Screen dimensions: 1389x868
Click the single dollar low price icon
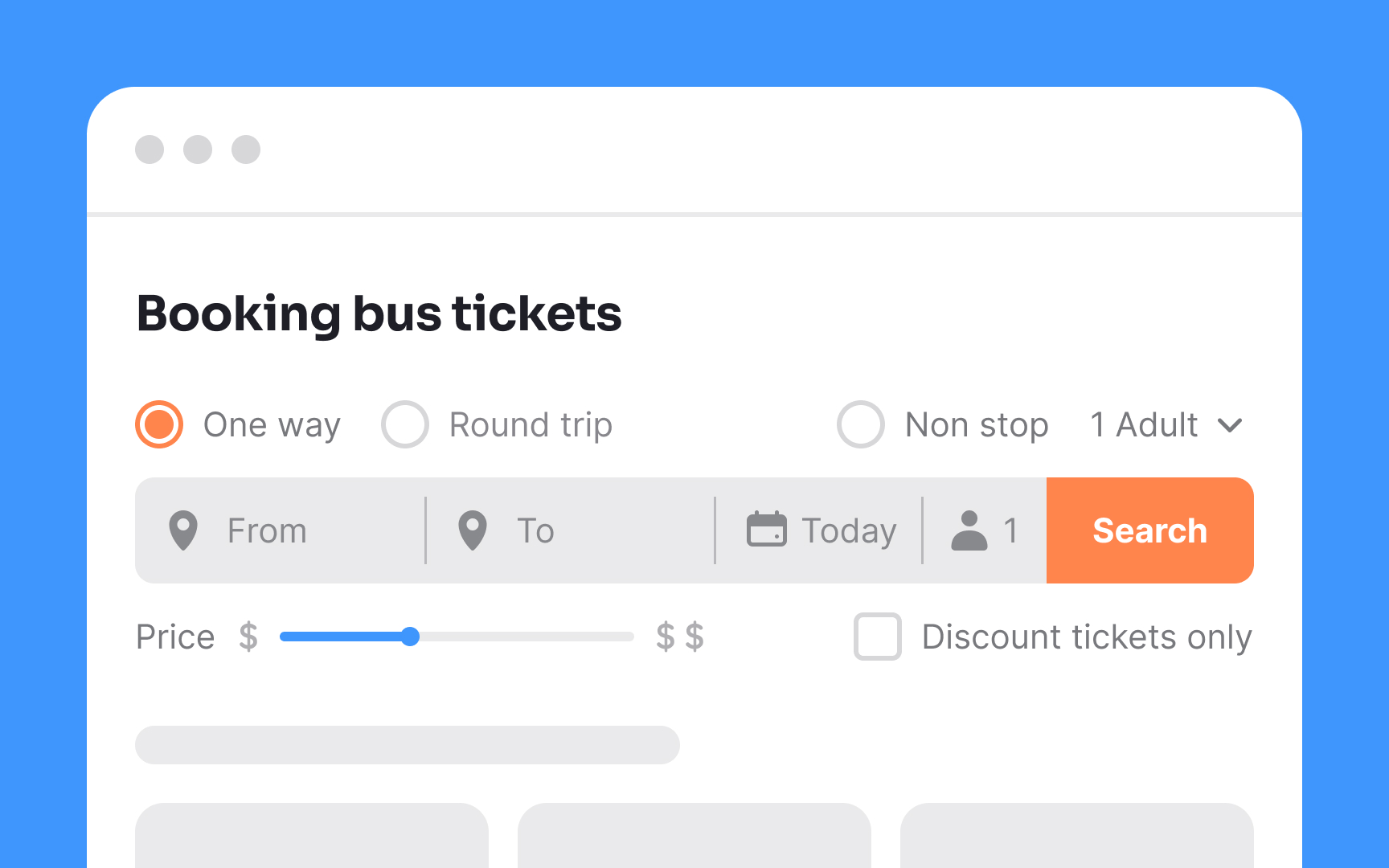tap(248, 637)
